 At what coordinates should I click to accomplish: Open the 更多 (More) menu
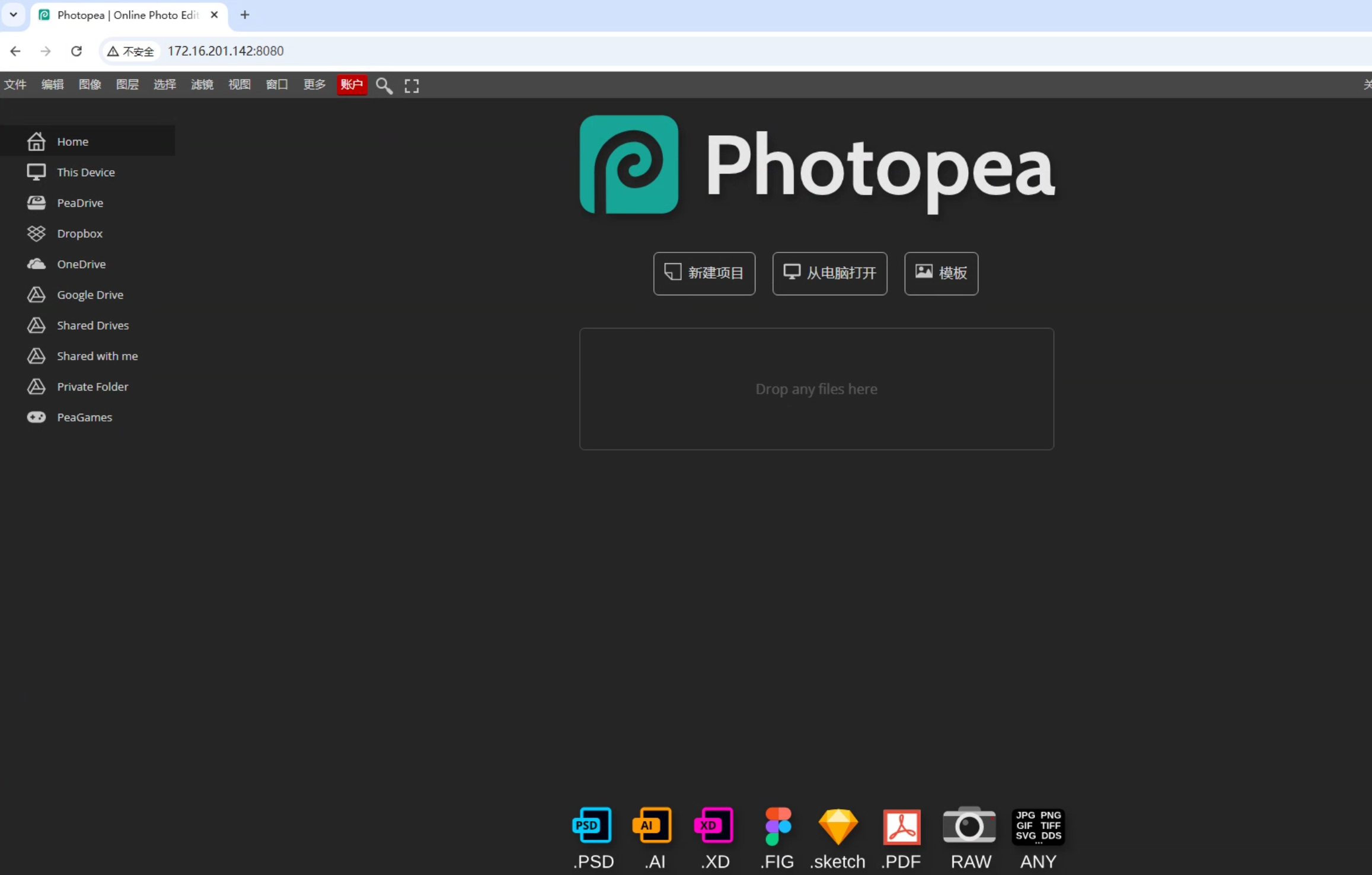[314, 85]
